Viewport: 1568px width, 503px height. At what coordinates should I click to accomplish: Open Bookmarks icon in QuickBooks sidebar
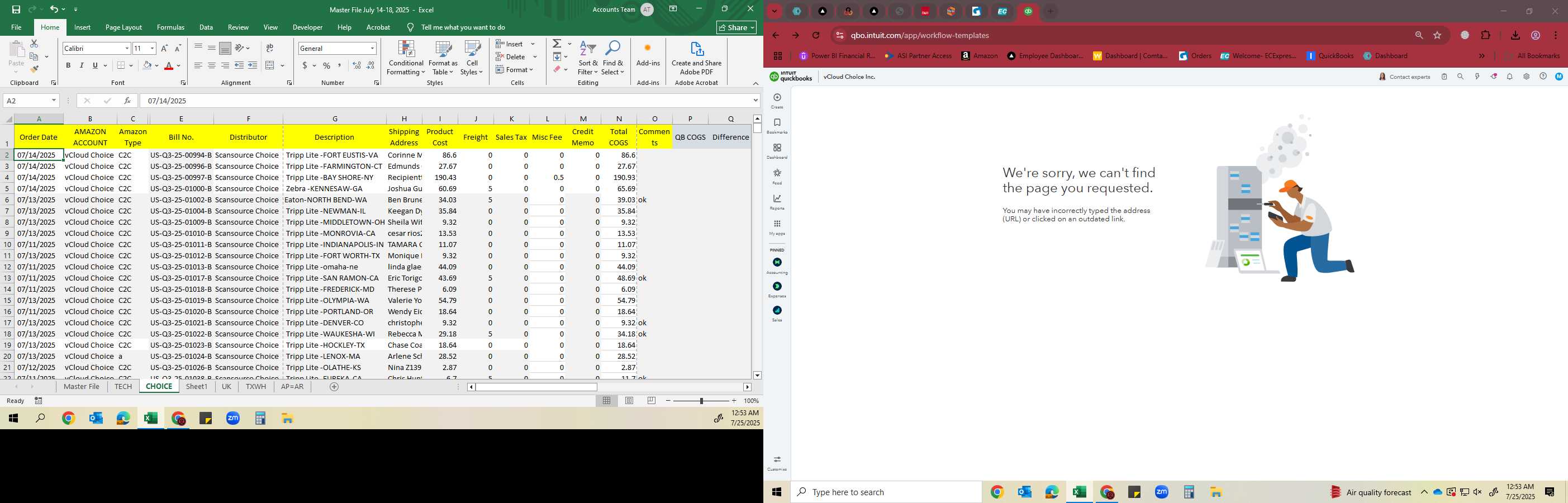[777, 126]
